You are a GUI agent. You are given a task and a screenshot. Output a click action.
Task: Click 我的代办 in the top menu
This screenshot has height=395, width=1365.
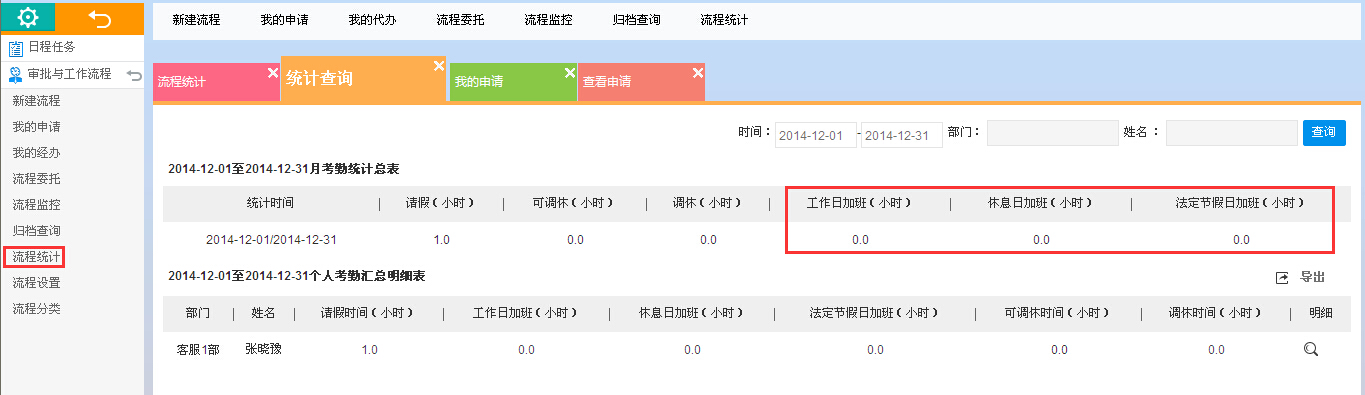click(372, 20)
